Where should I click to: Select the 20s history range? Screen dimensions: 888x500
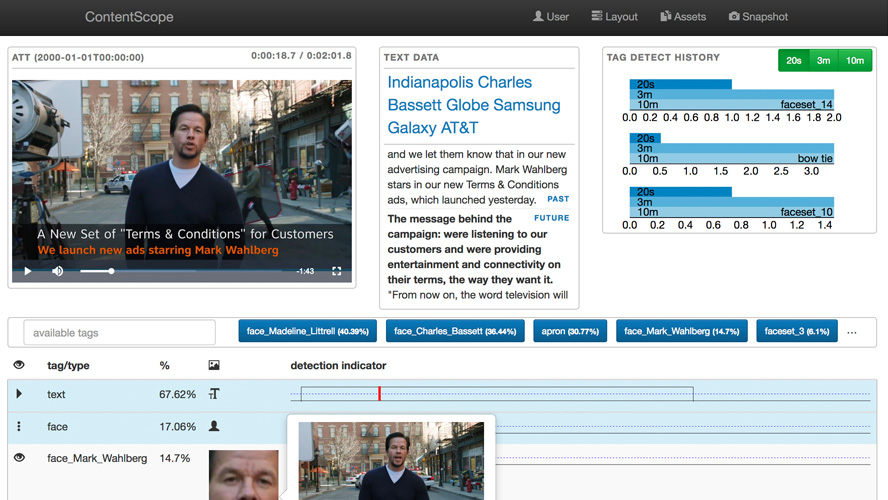click(793, 60)
